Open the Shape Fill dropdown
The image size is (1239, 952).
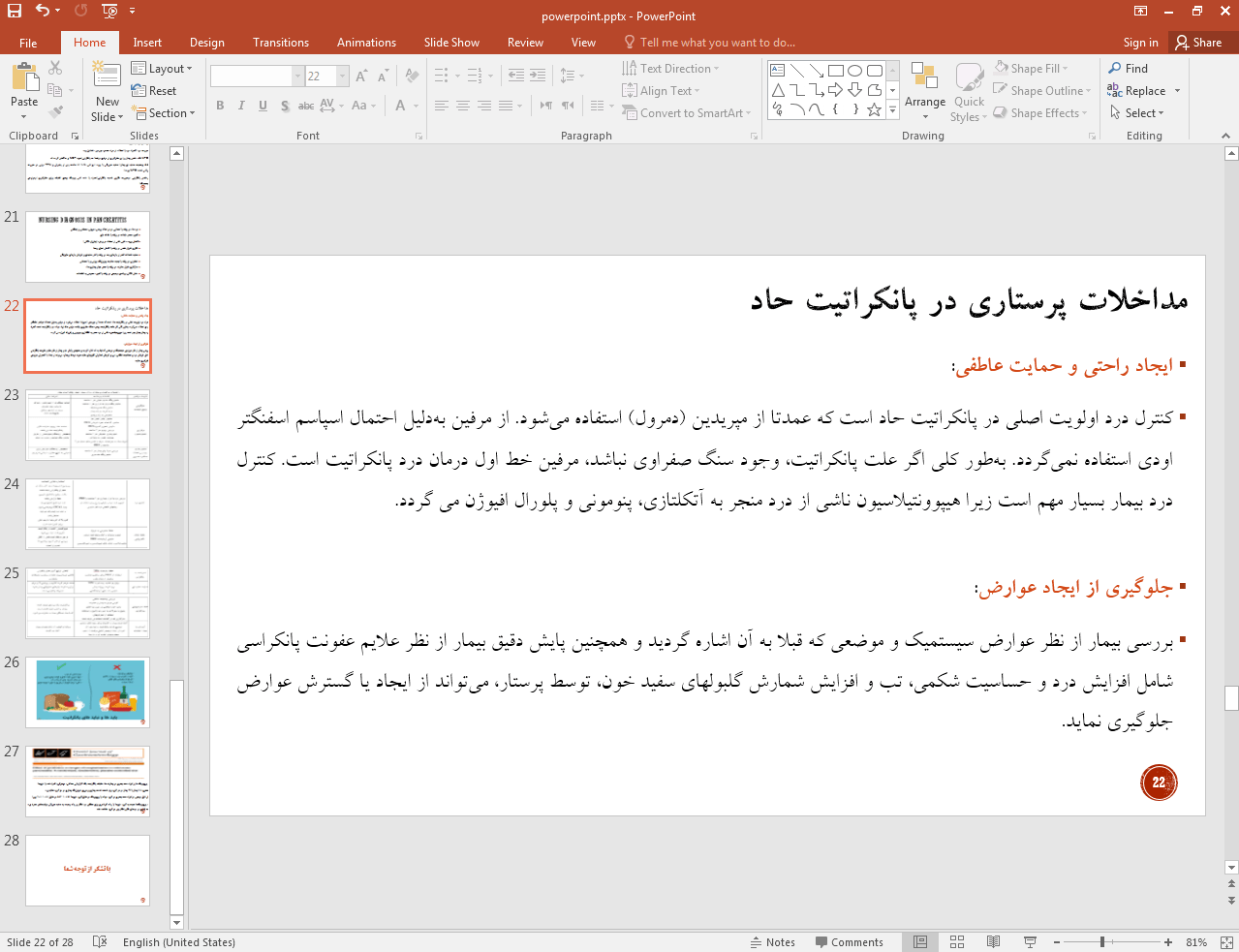1031,69
